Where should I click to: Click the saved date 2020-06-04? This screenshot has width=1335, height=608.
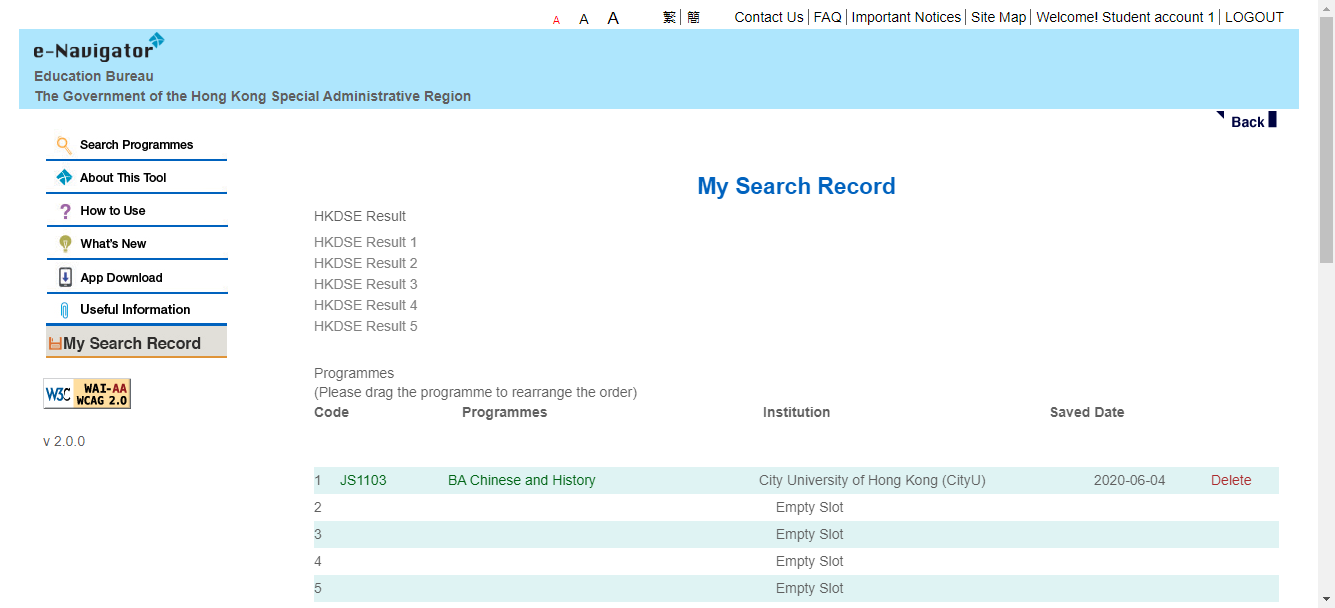click(1129, 480)
